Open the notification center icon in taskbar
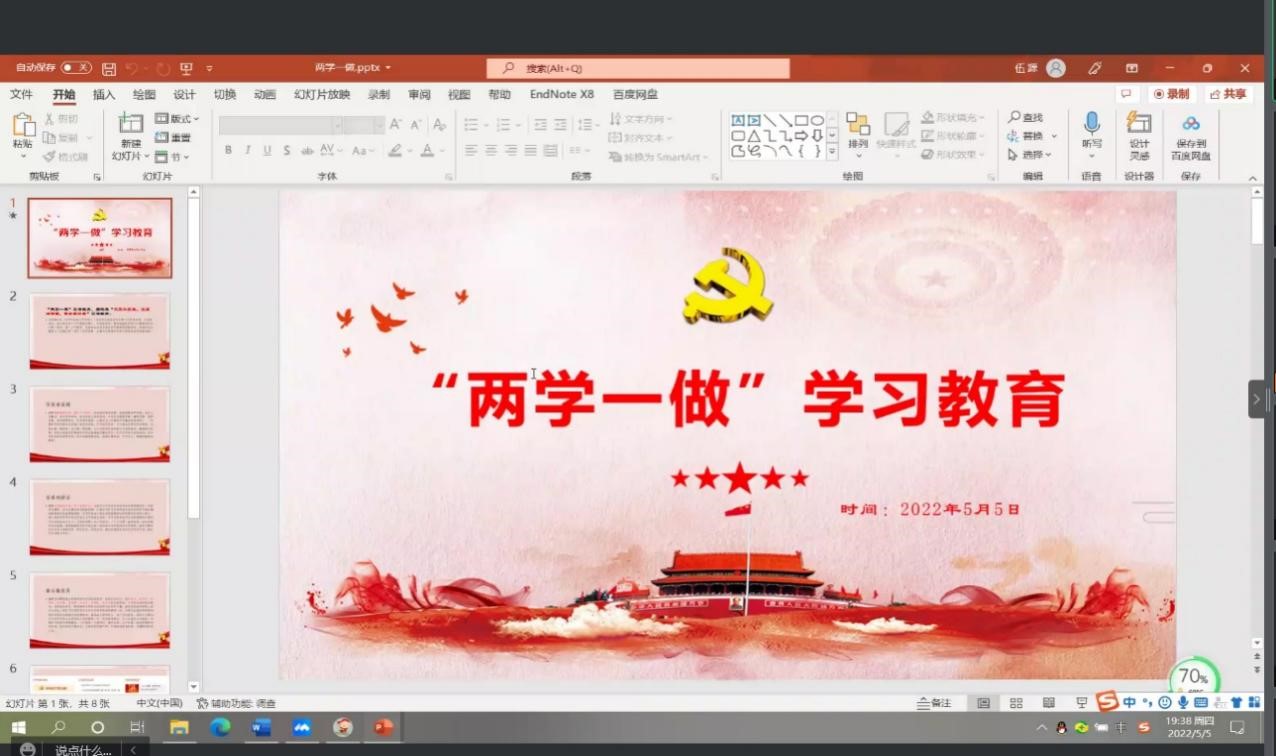This screenshot has height=756, width=1276. 1237,727
